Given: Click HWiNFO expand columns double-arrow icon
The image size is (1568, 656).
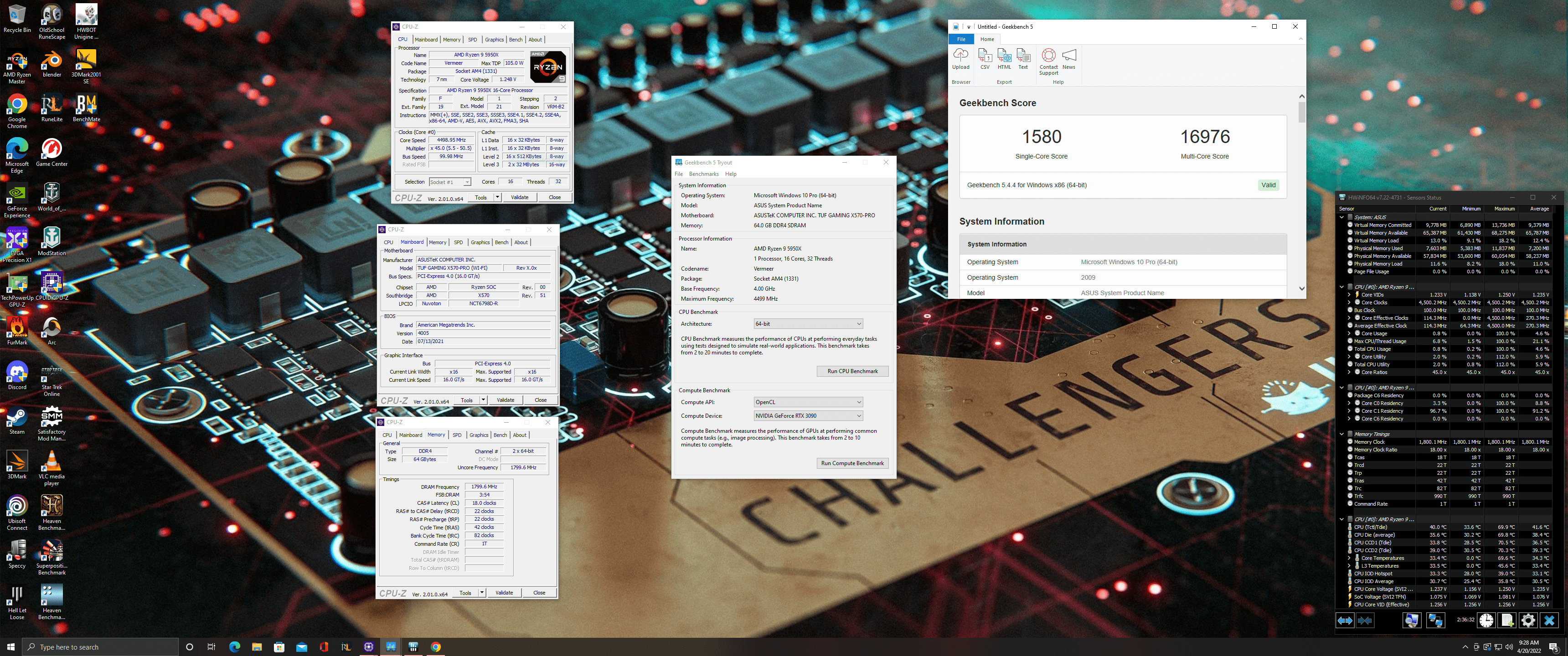Looking at the screenshot, I should (1345, 620).
